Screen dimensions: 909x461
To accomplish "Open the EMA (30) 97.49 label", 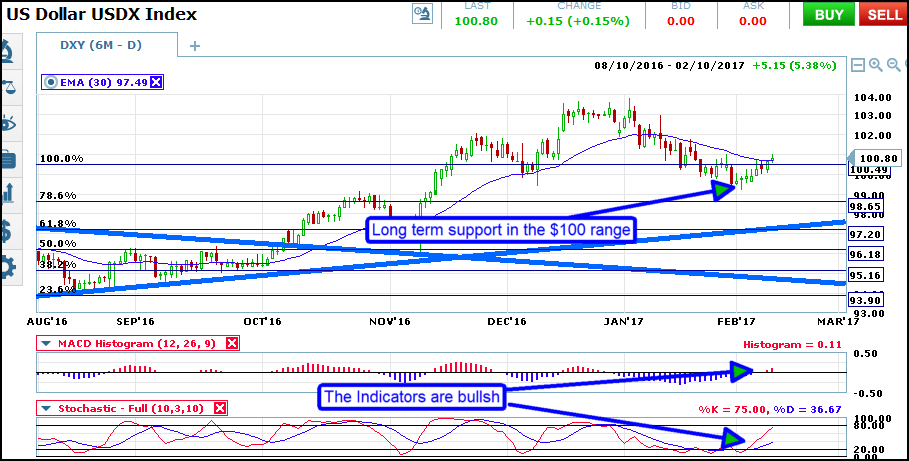I will pos(104,82).
